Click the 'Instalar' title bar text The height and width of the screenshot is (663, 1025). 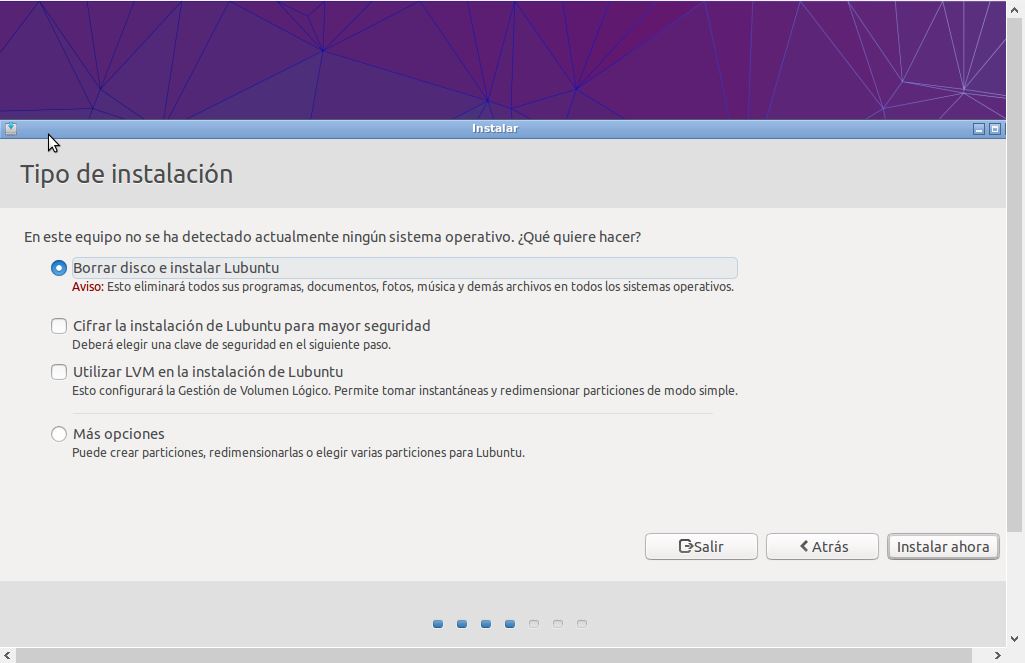(x=495, y=129)
